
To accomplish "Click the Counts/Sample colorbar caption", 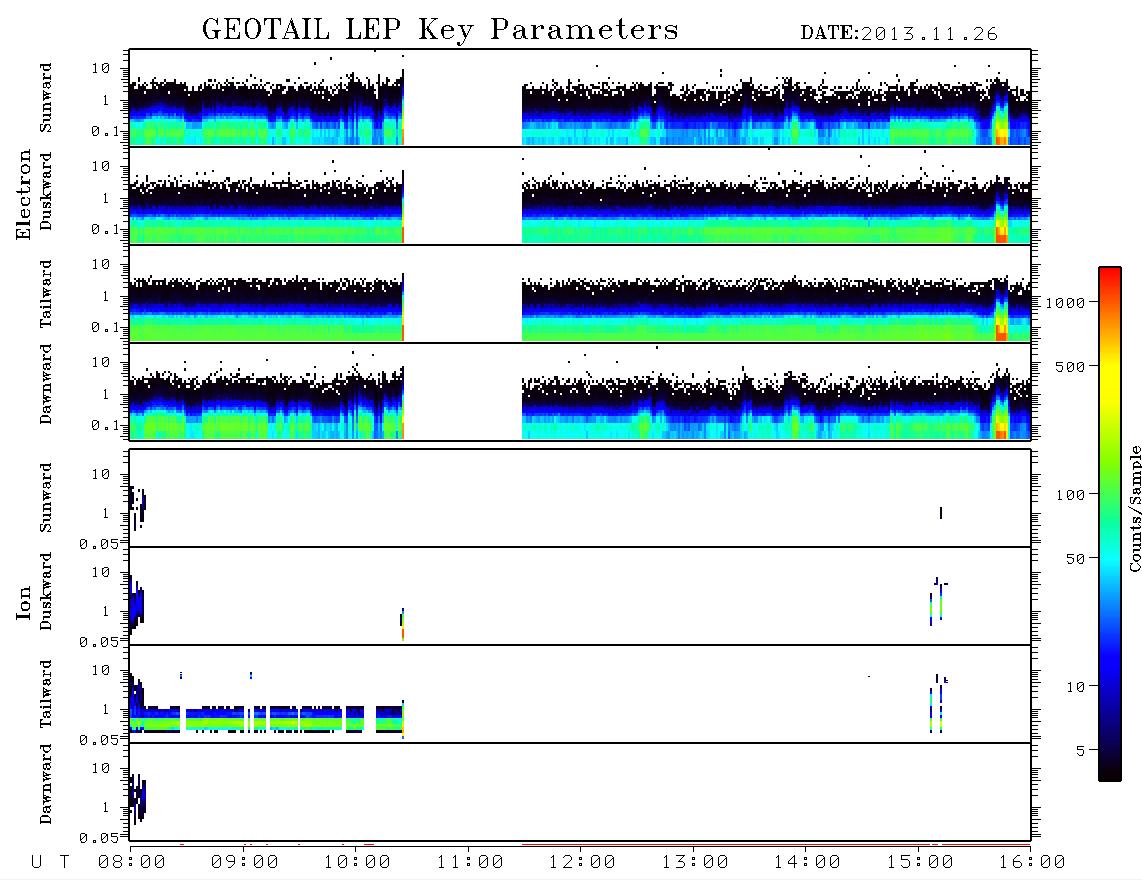I will pos(1134,508).
